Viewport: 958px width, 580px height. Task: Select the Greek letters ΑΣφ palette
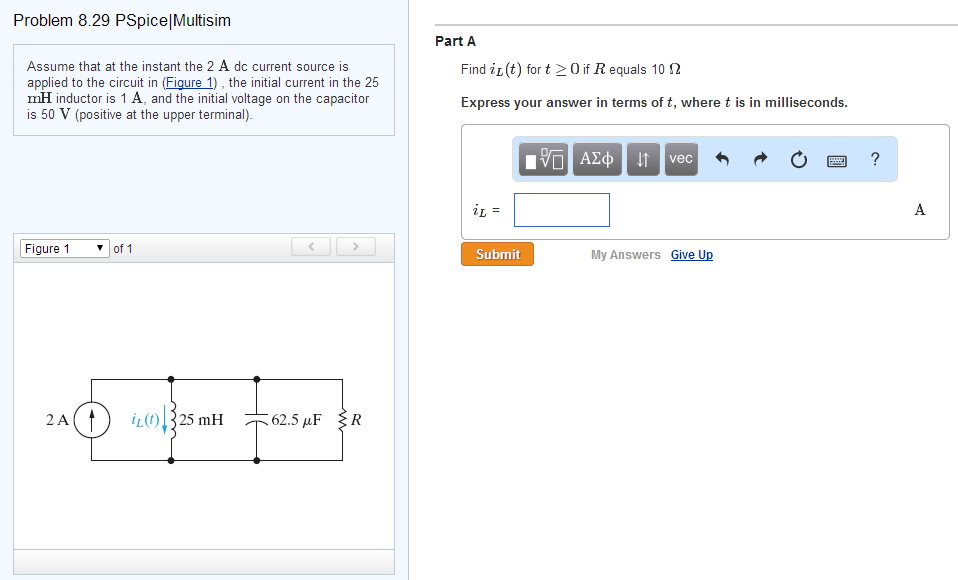coord(596,158)
